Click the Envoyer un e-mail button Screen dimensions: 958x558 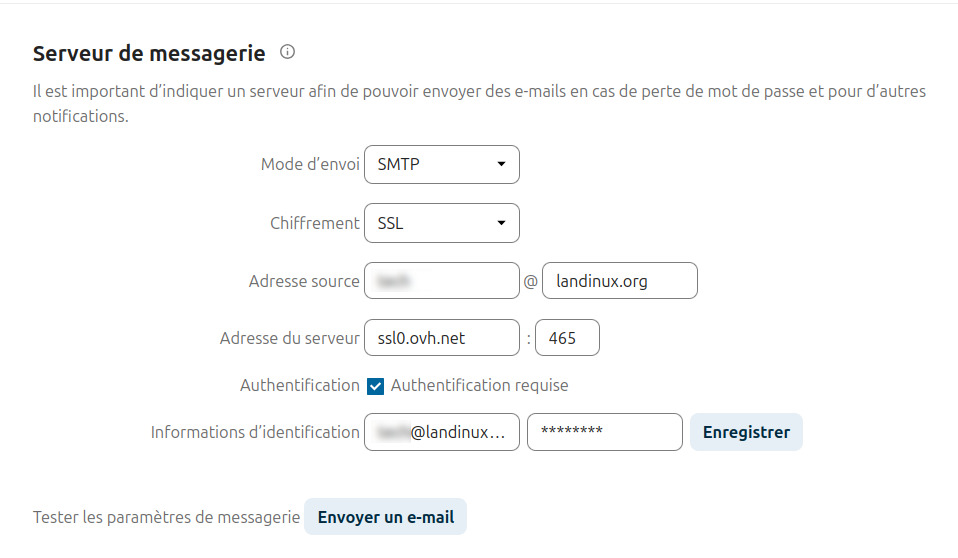click(x=385, y=517)
